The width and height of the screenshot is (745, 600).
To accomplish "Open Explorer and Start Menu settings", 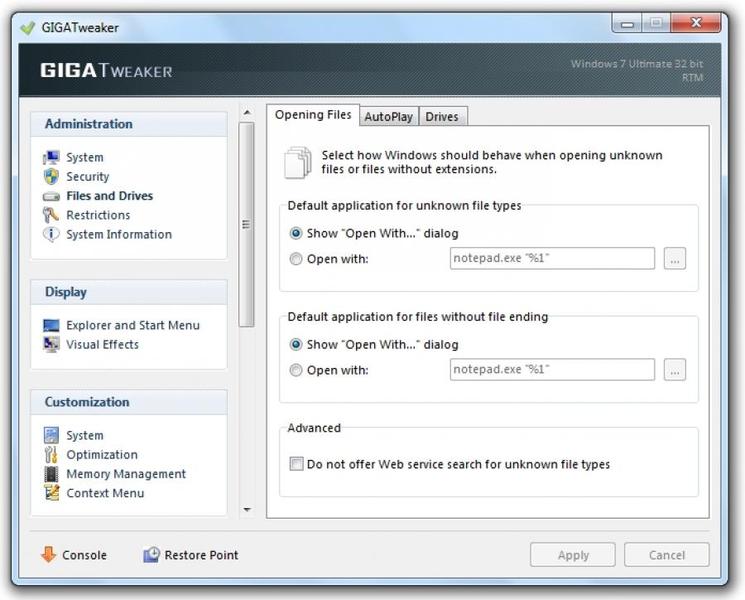I will point(133,325).
